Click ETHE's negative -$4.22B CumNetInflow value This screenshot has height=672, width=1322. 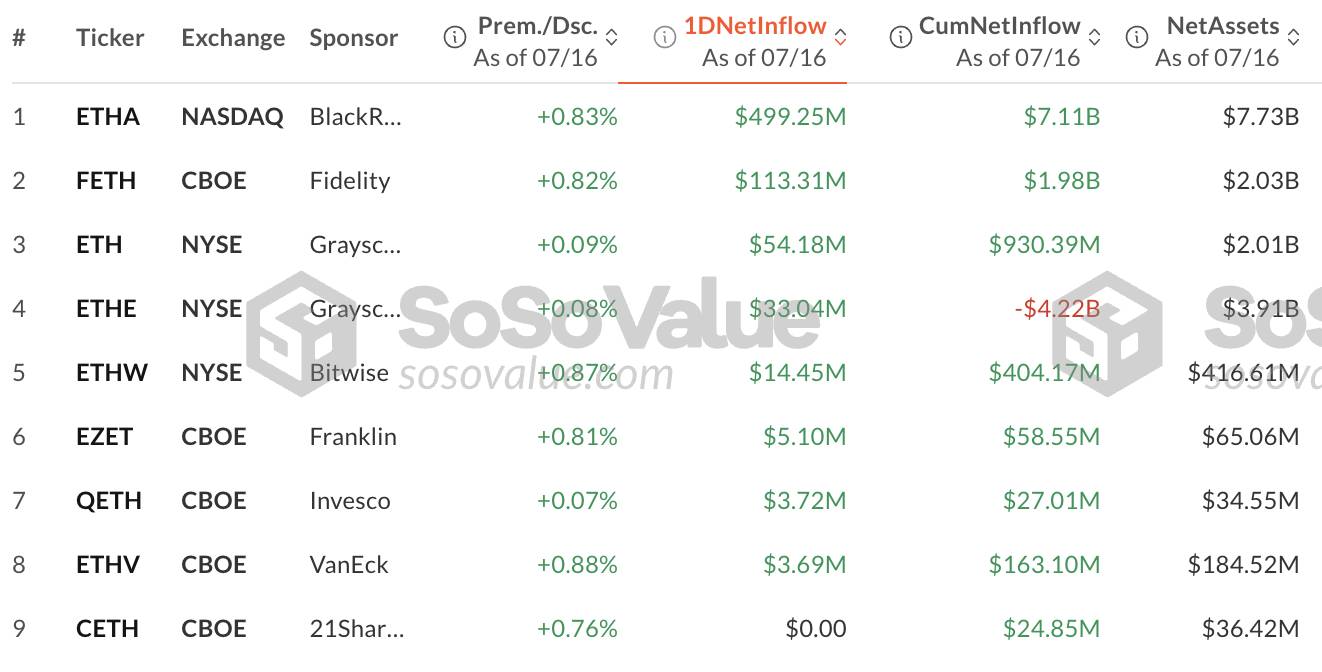coord(1057,309)
